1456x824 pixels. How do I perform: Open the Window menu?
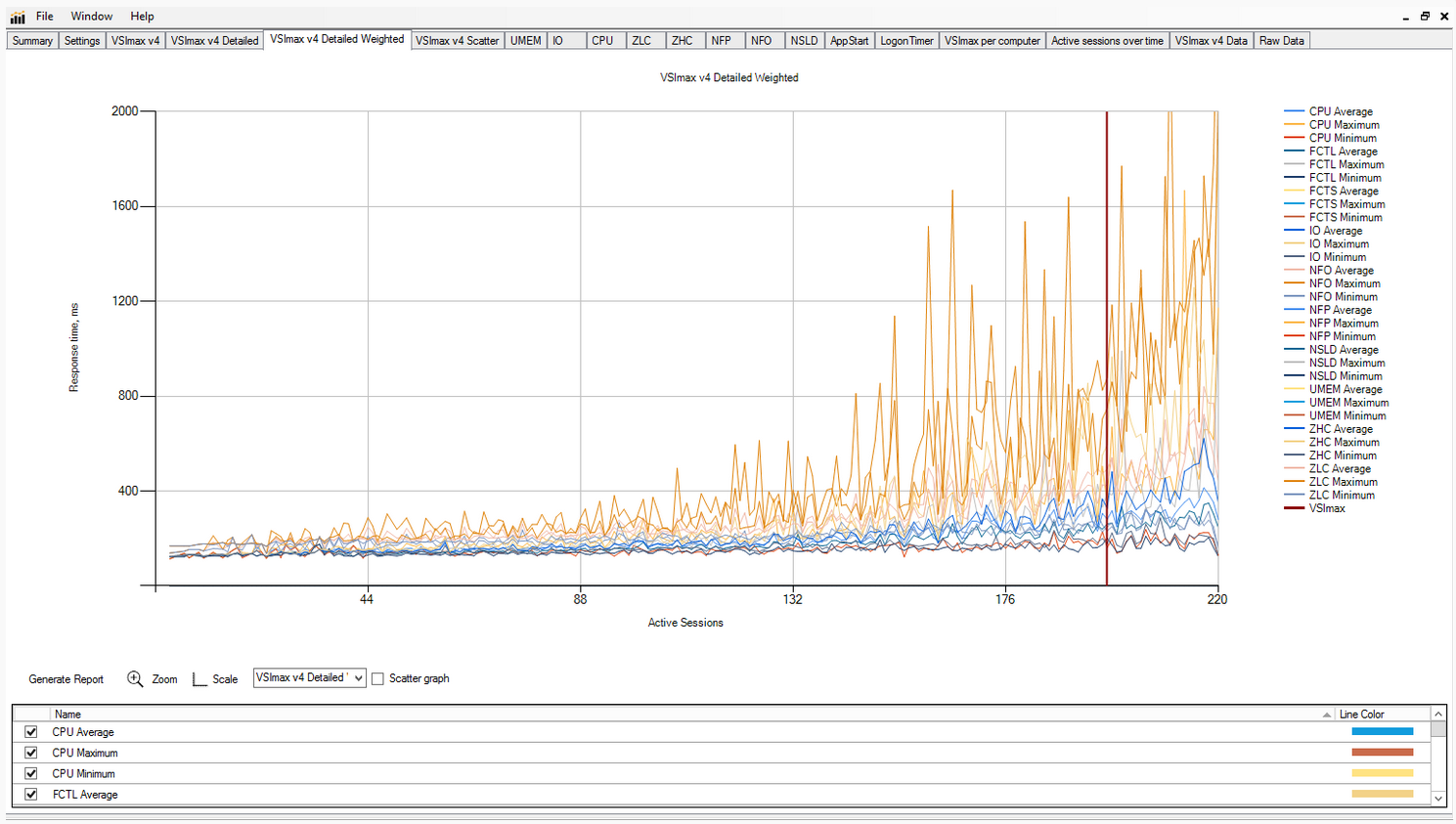pos(92,17)
